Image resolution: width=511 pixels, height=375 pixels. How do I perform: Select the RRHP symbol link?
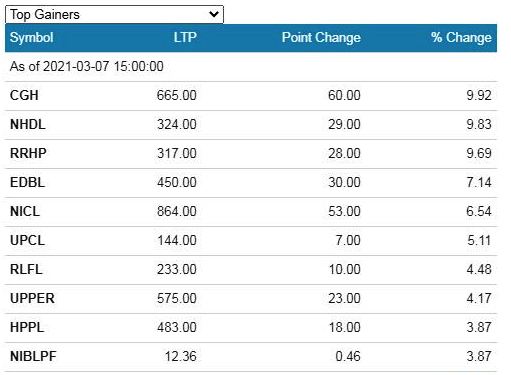(28, 153)
